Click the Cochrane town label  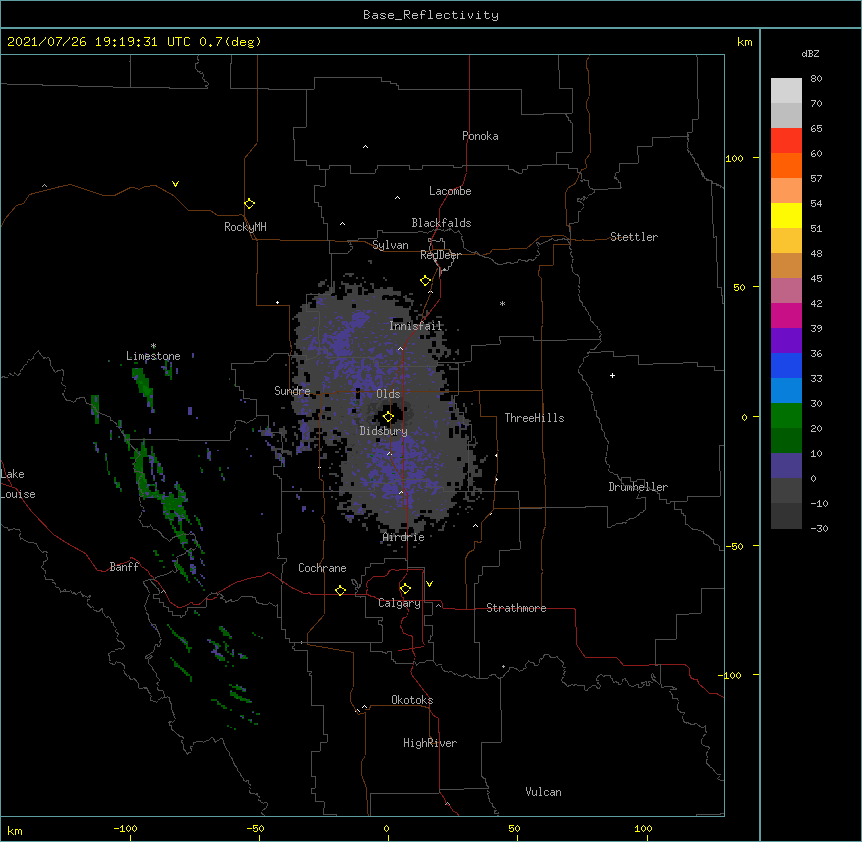coord(322,568)
